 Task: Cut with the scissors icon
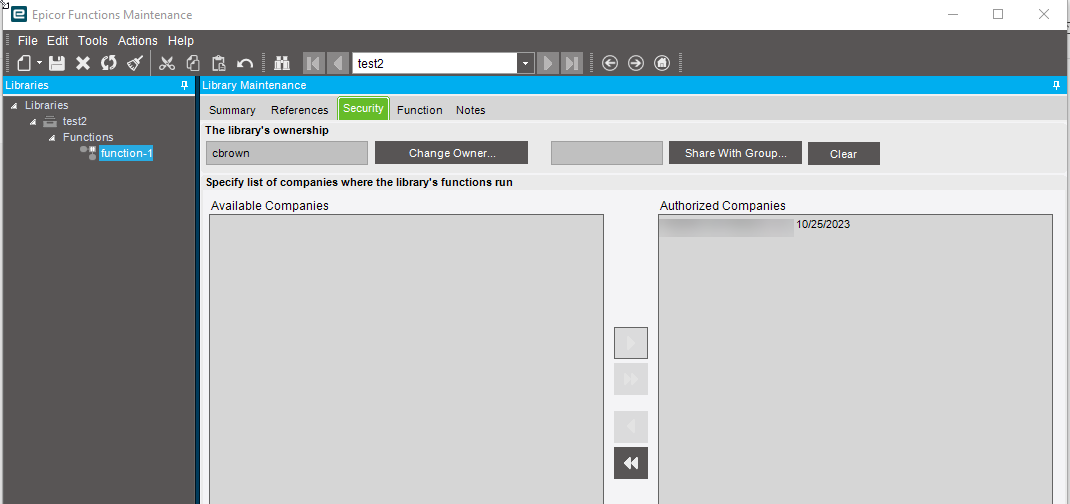[x=167, y=63]
